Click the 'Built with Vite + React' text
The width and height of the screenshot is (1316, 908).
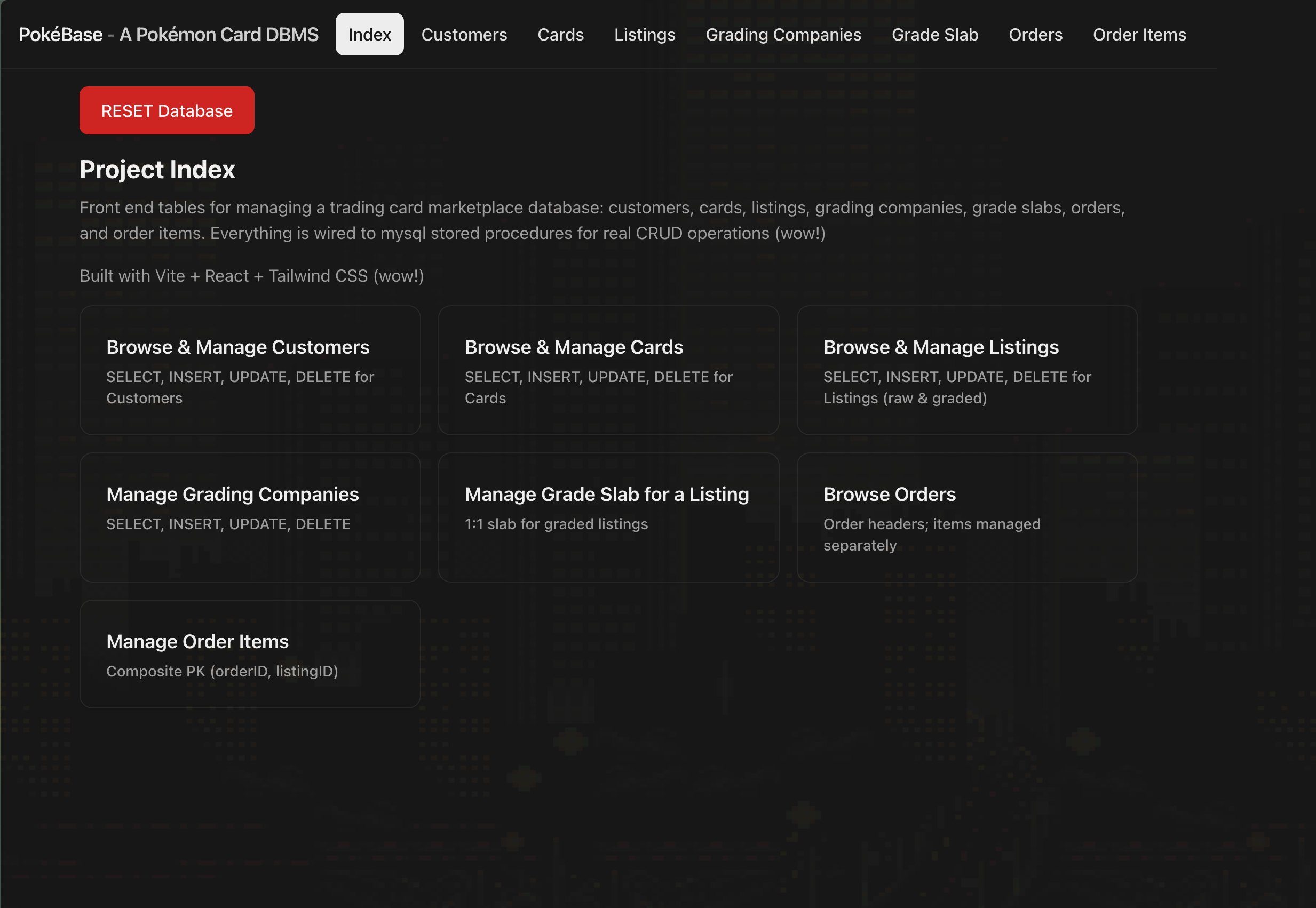251,276
